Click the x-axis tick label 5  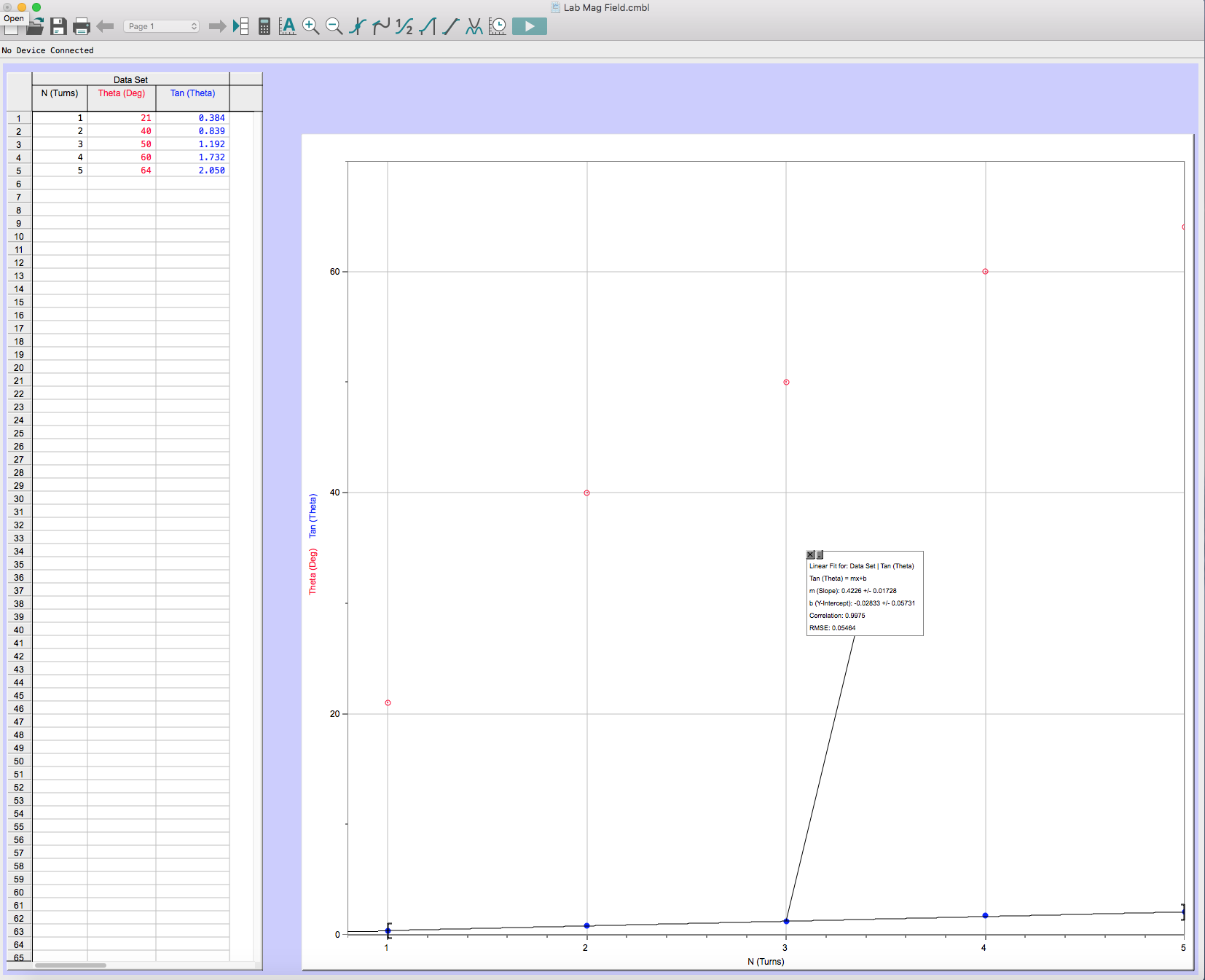point(1183,948)
